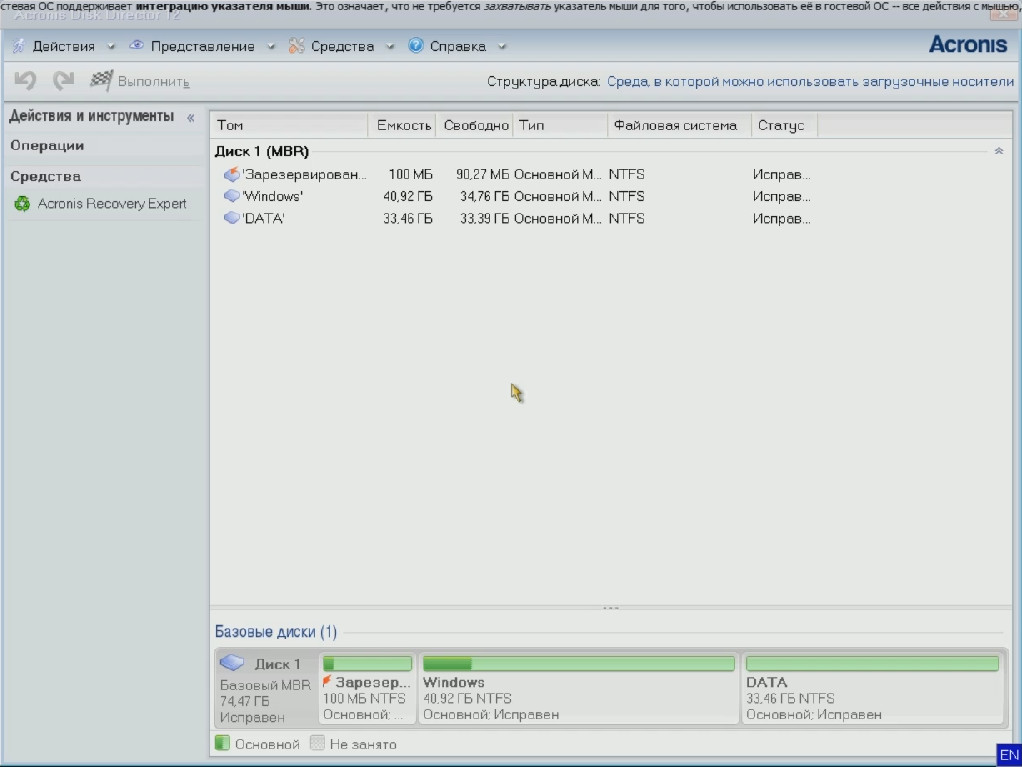This screenshot has width=1022, height=767.
Task: Select Windows partition bar in disk map
Action: 578,664
